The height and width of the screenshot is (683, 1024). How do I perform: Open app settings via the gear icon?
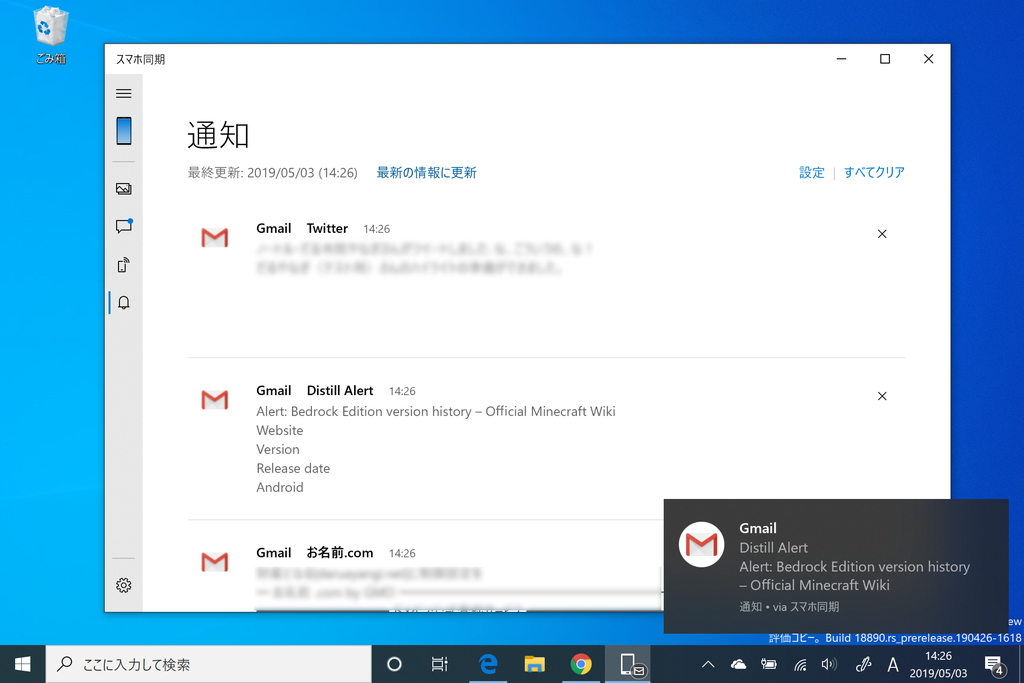pyautogui.click(x=123, y=585)
